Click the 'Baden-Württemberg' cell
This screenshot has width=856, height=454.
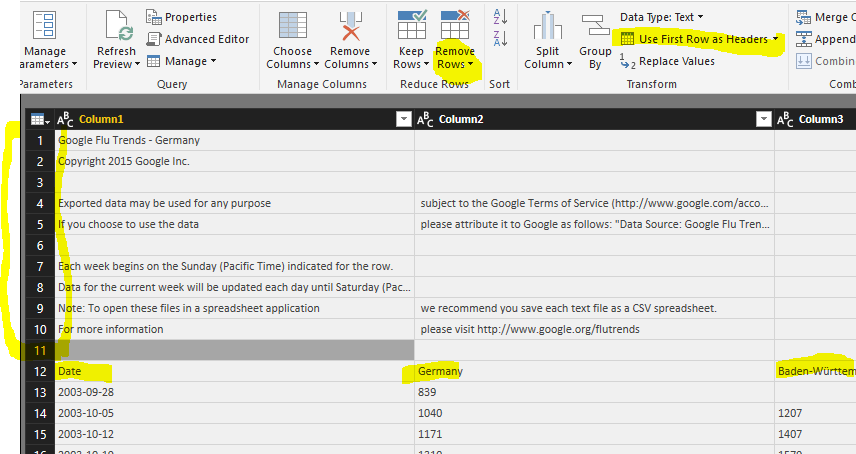pos(816,371)
